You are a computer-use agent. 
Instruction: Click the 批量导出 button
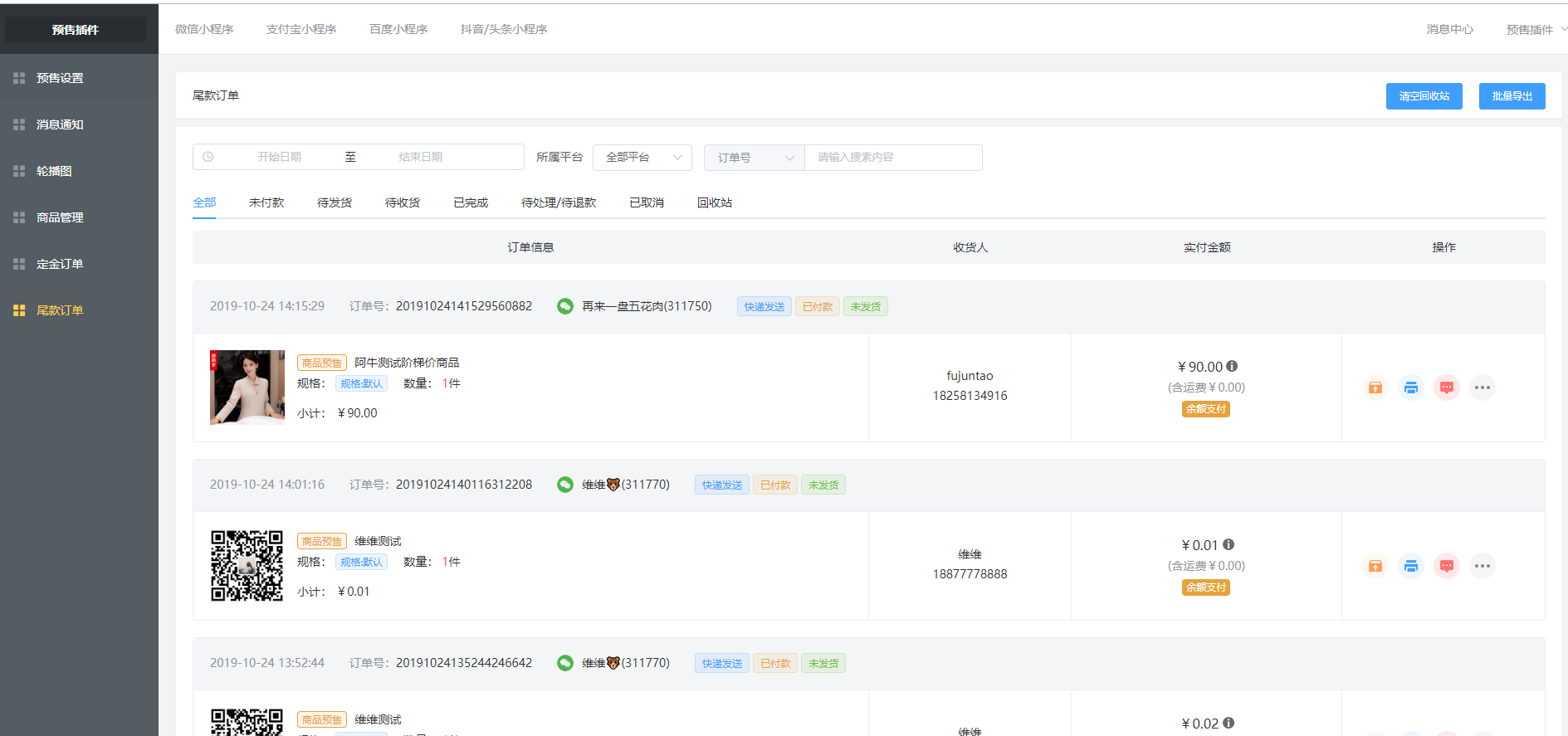click(x=1512, y=96)
